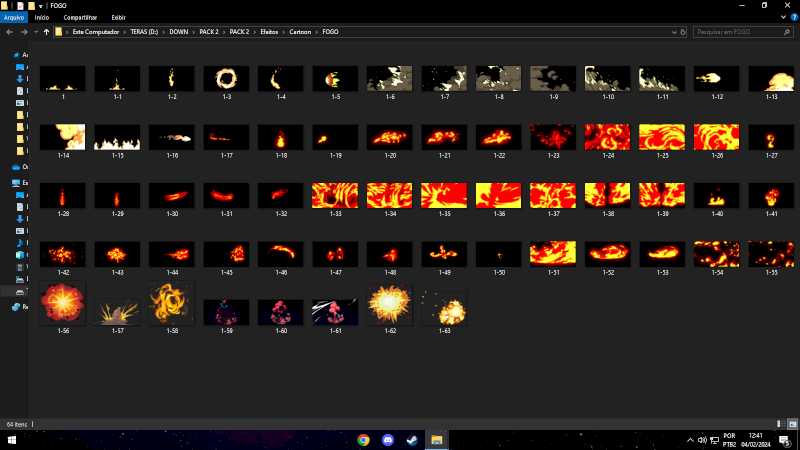The image size is (800, 450).
Task: Open the Help question mark icon
Action: point(793,17)
